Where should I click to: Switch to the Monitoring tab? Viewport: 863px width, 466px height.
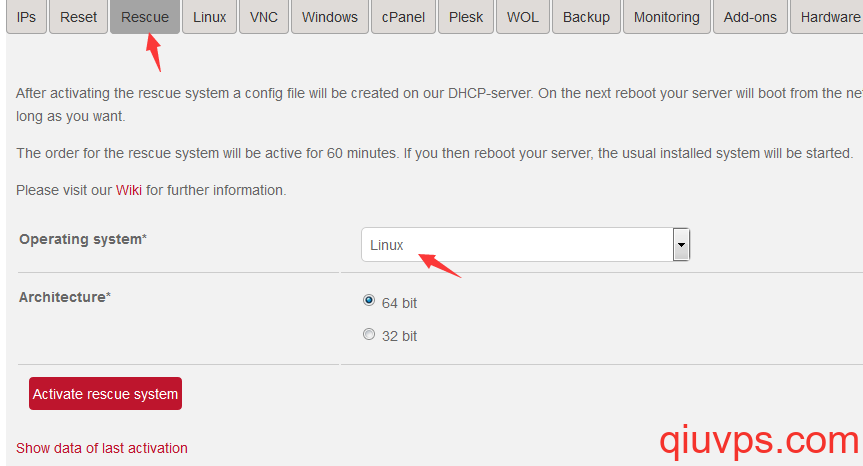pyautogui.click(x=666, y=17)
